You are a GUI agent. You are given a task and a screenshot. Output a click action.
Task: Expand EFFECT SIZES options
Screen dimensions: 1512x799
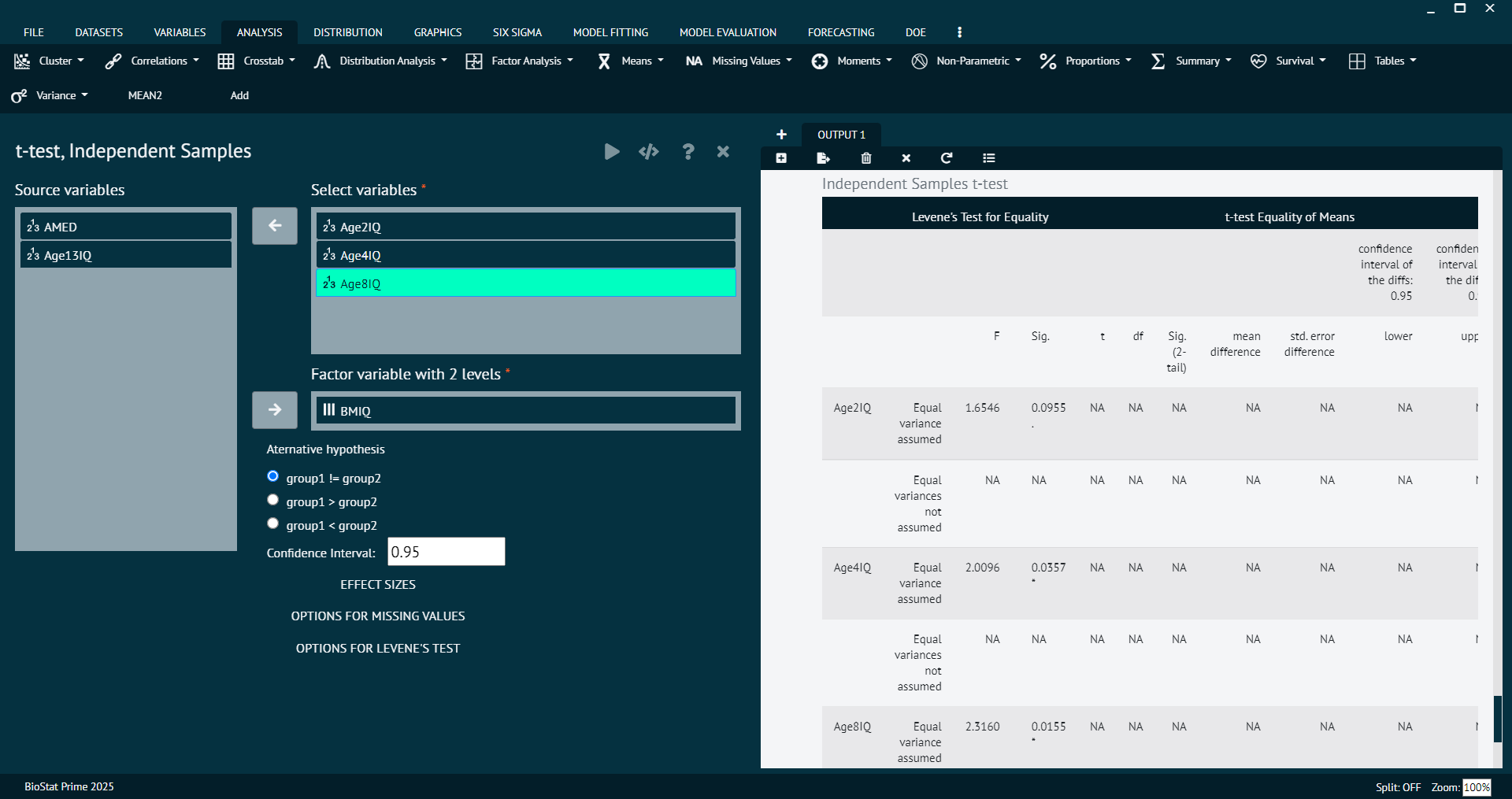[x=378, y=585]
